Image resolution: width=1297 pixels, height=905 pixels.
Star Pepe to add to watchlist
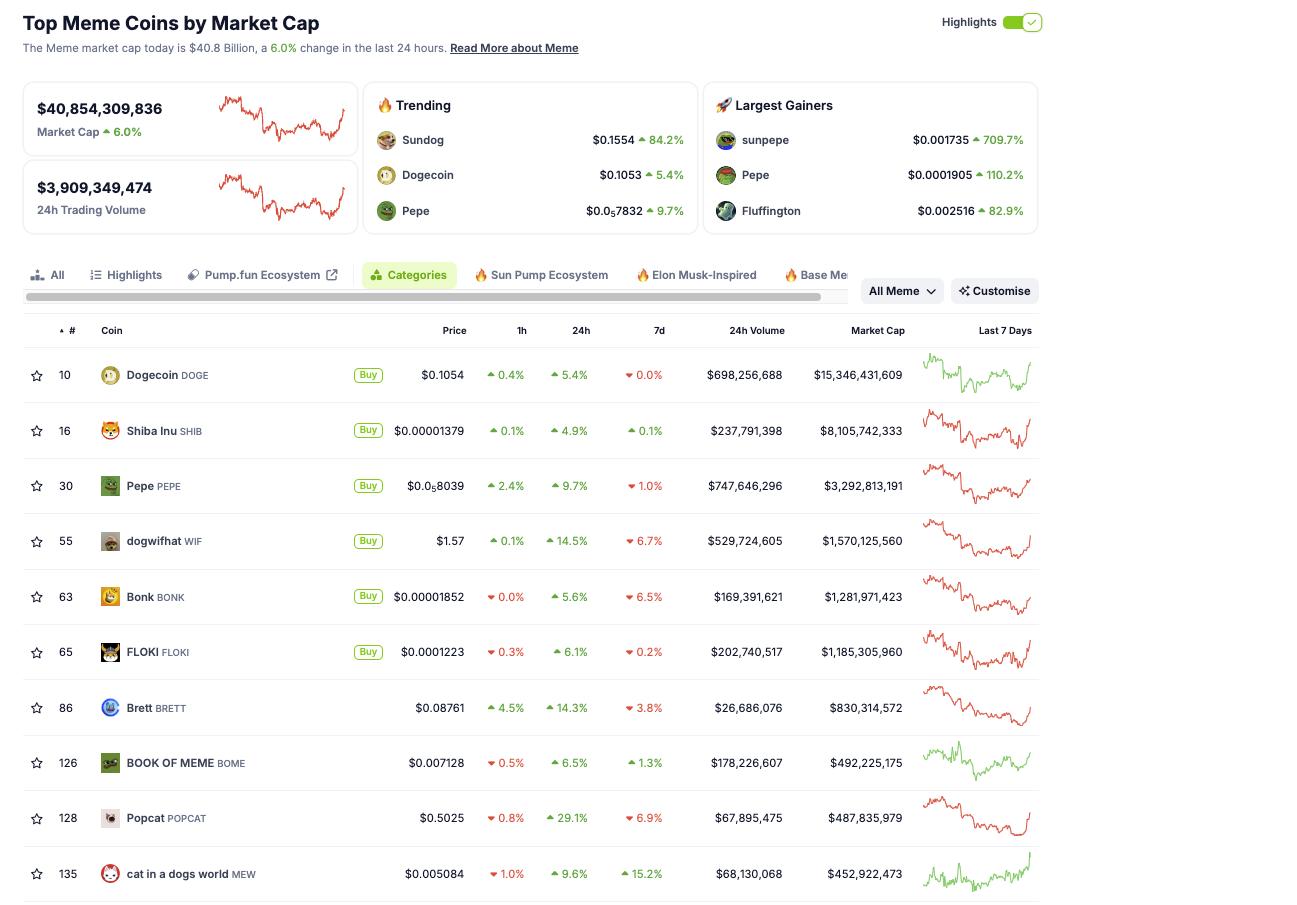(x=37, y=486)
